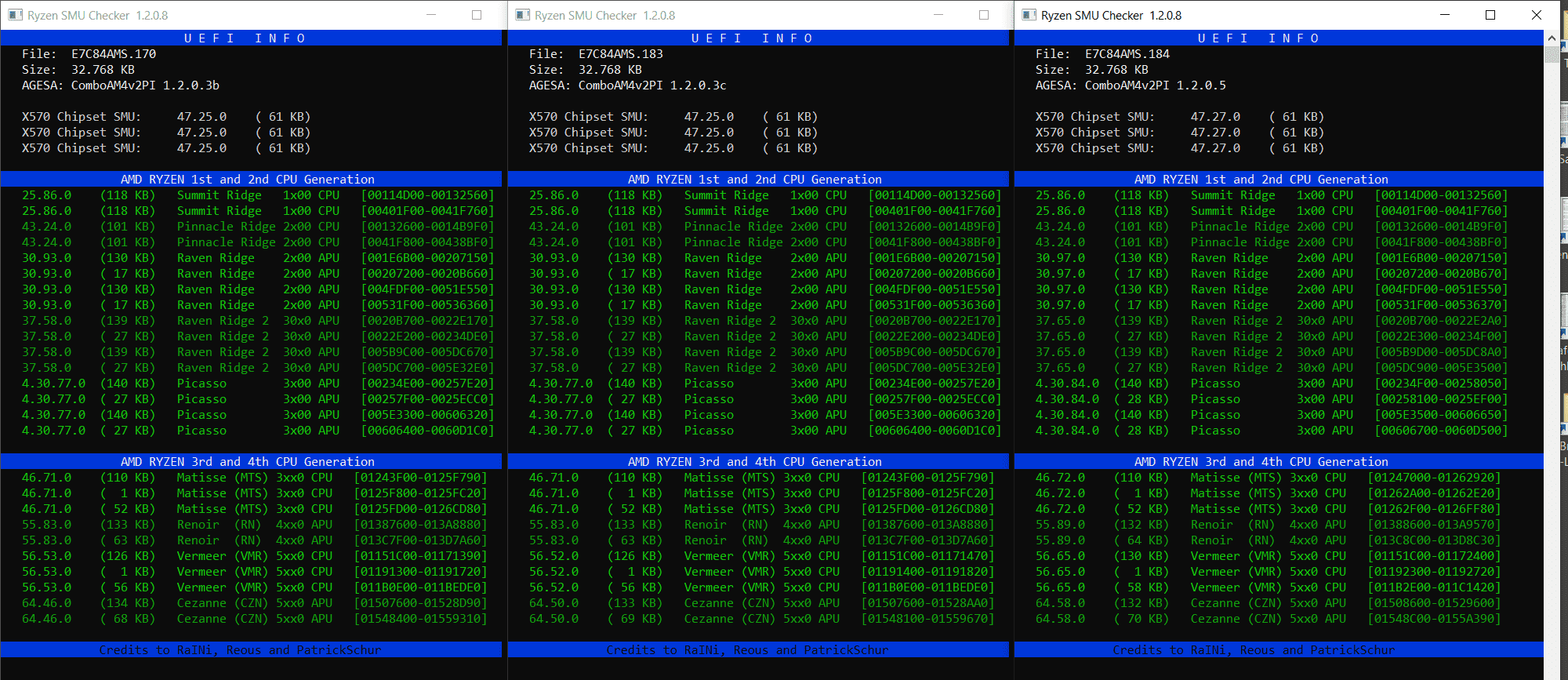Click the address range [01507600-01528D90]

click(x=420, y=603)
